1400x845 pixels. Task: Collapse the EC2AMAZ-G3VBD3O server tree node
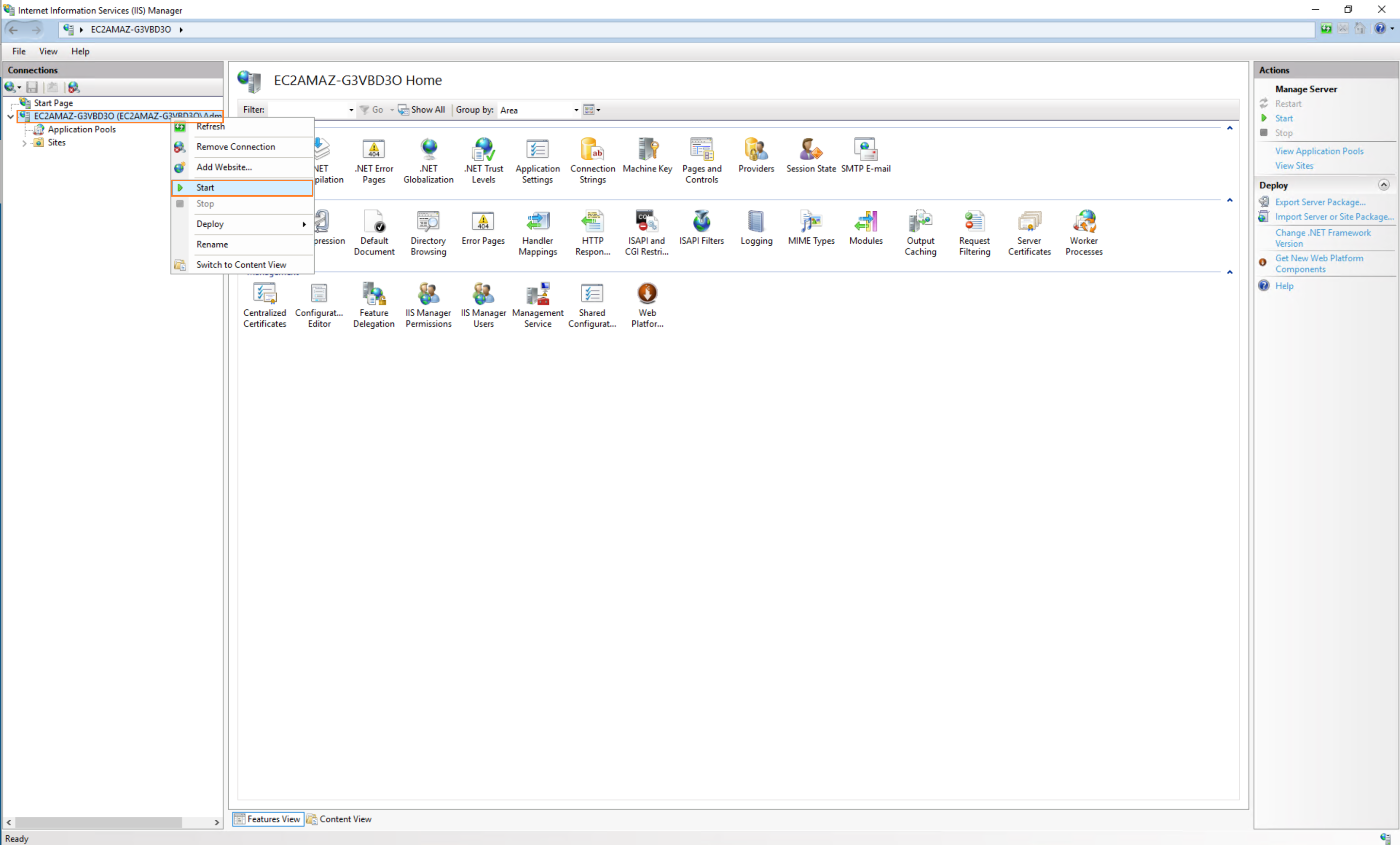10,117
